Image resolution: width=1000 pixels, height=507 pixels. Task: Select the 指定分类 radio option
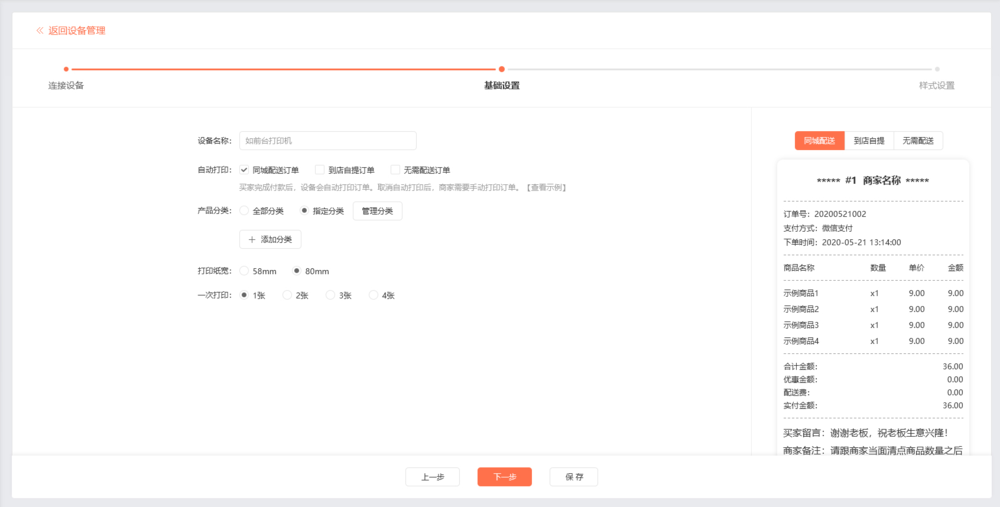coord(304,211)
